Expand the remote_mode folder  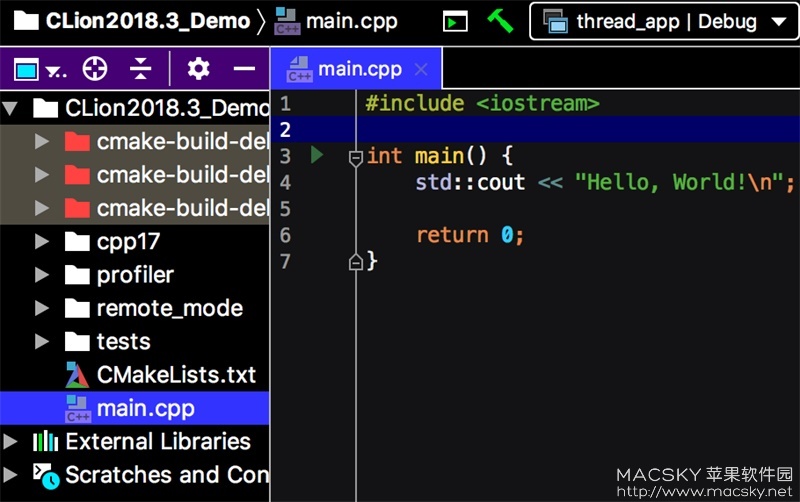[42, 308]
